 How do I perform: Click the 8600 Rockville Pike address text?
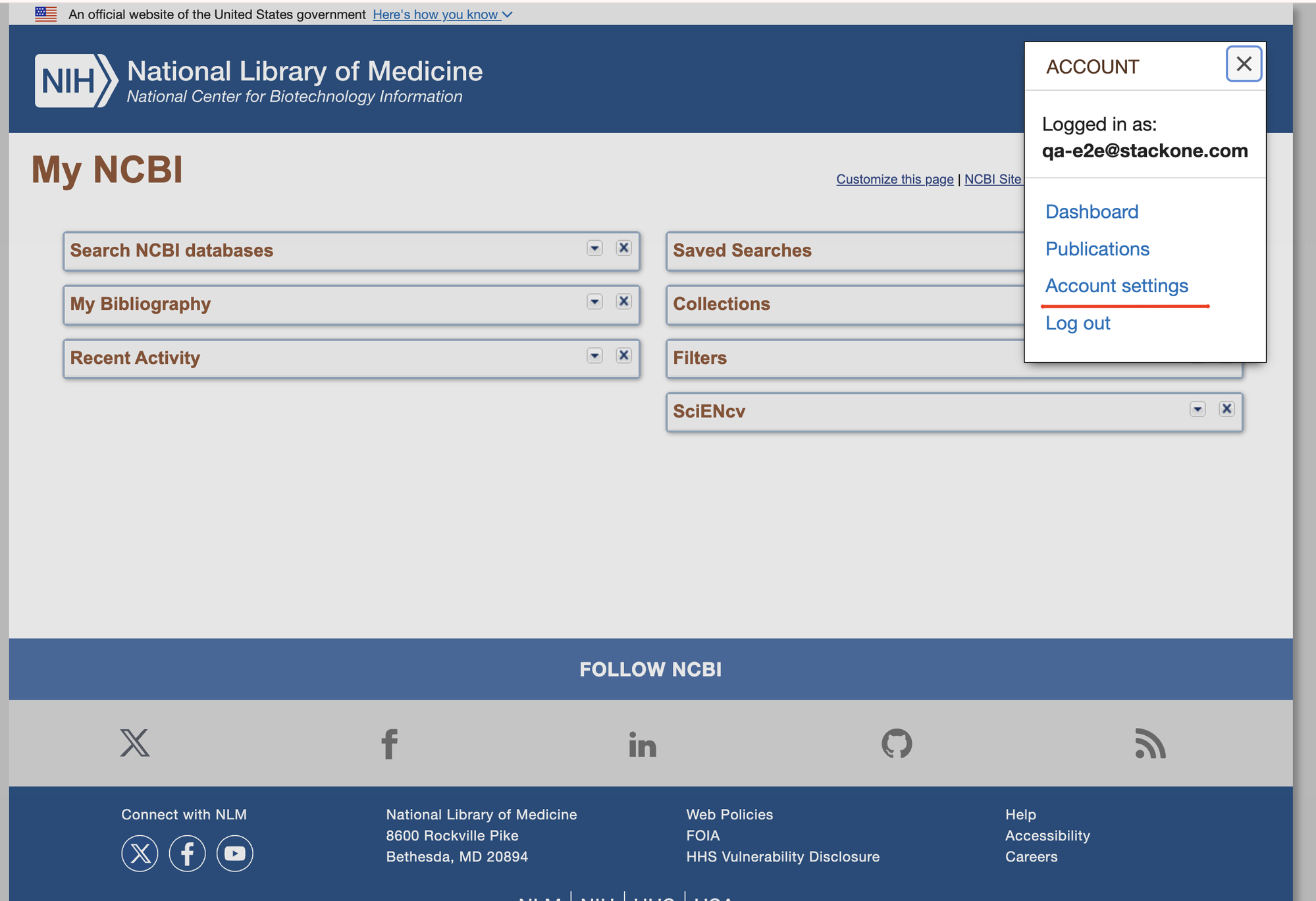click(452, 836)
